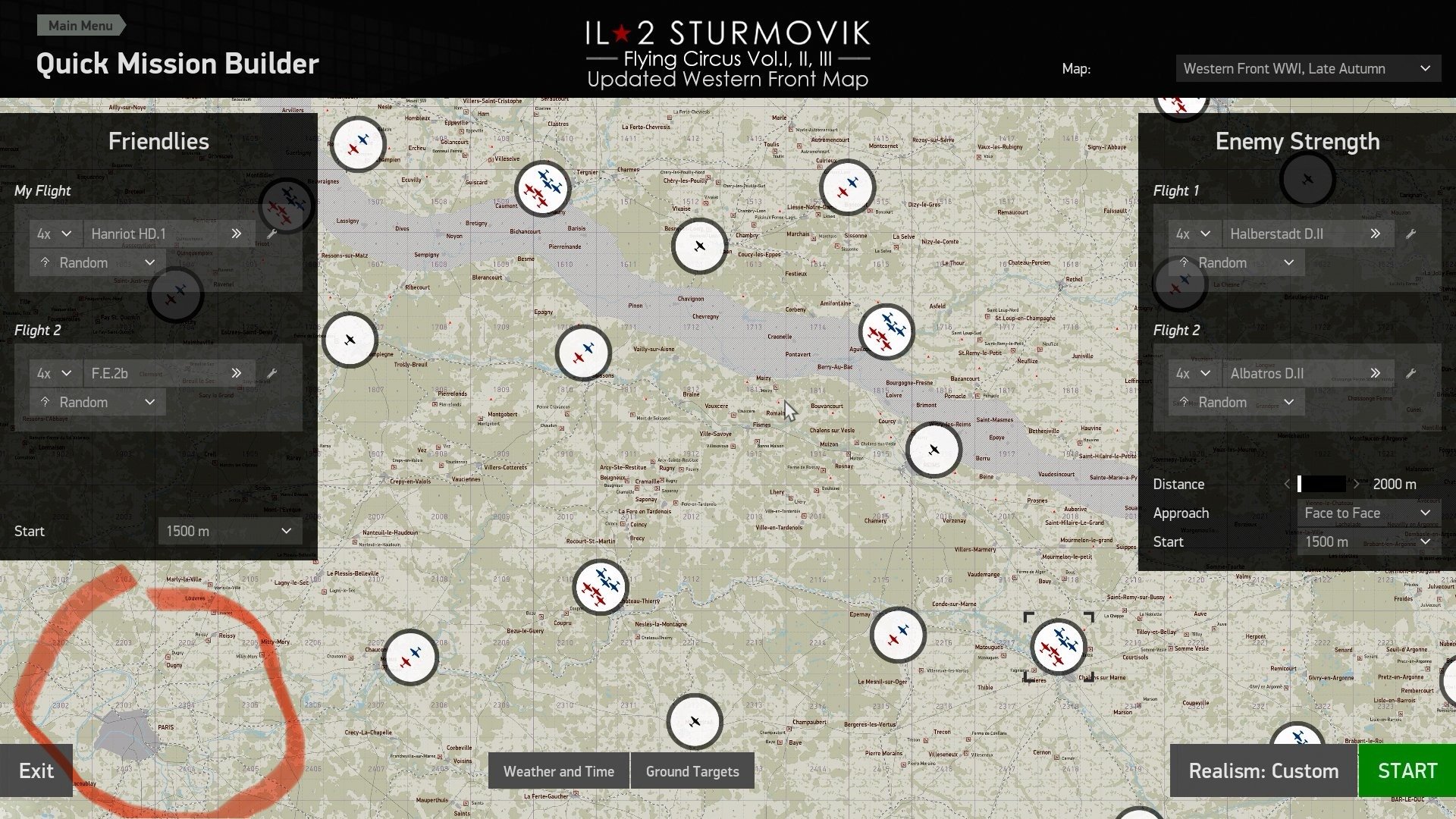Screen dimensions: 1456x819
Task: Open the Weather and Time tab
Action: pyautogui.click(x=559, y=771)
